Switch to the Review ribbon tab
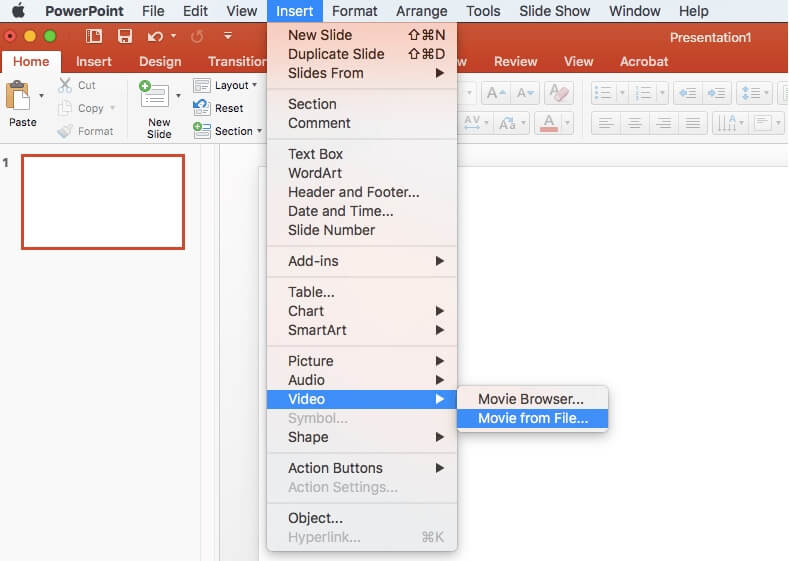 (515, 61)
